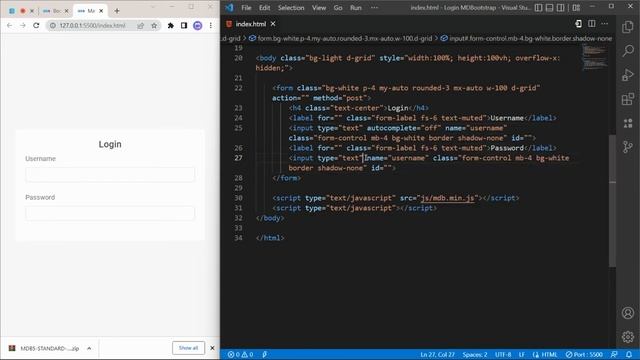Toggle Secondary Side Bar layout button
This screenshot has width=640, height=360.
tap(561, 7)
